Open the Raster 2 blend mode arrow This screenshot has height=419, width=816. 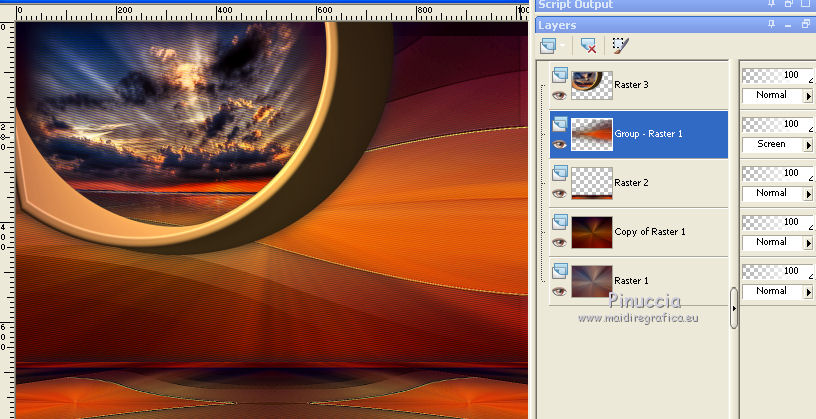[x=808, y=194]
